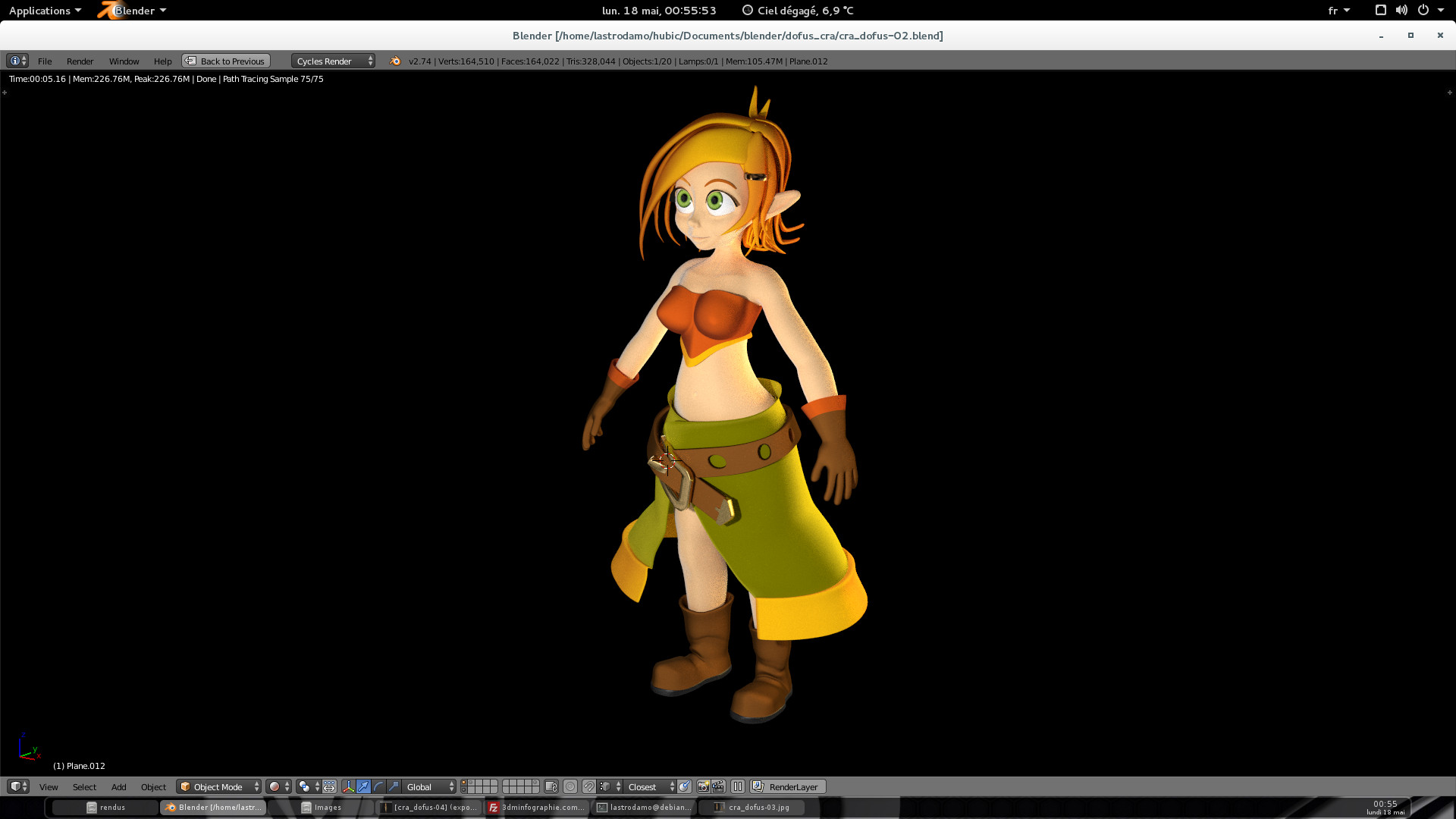Open the Object Mode dropdown

(x=219, y=786)
